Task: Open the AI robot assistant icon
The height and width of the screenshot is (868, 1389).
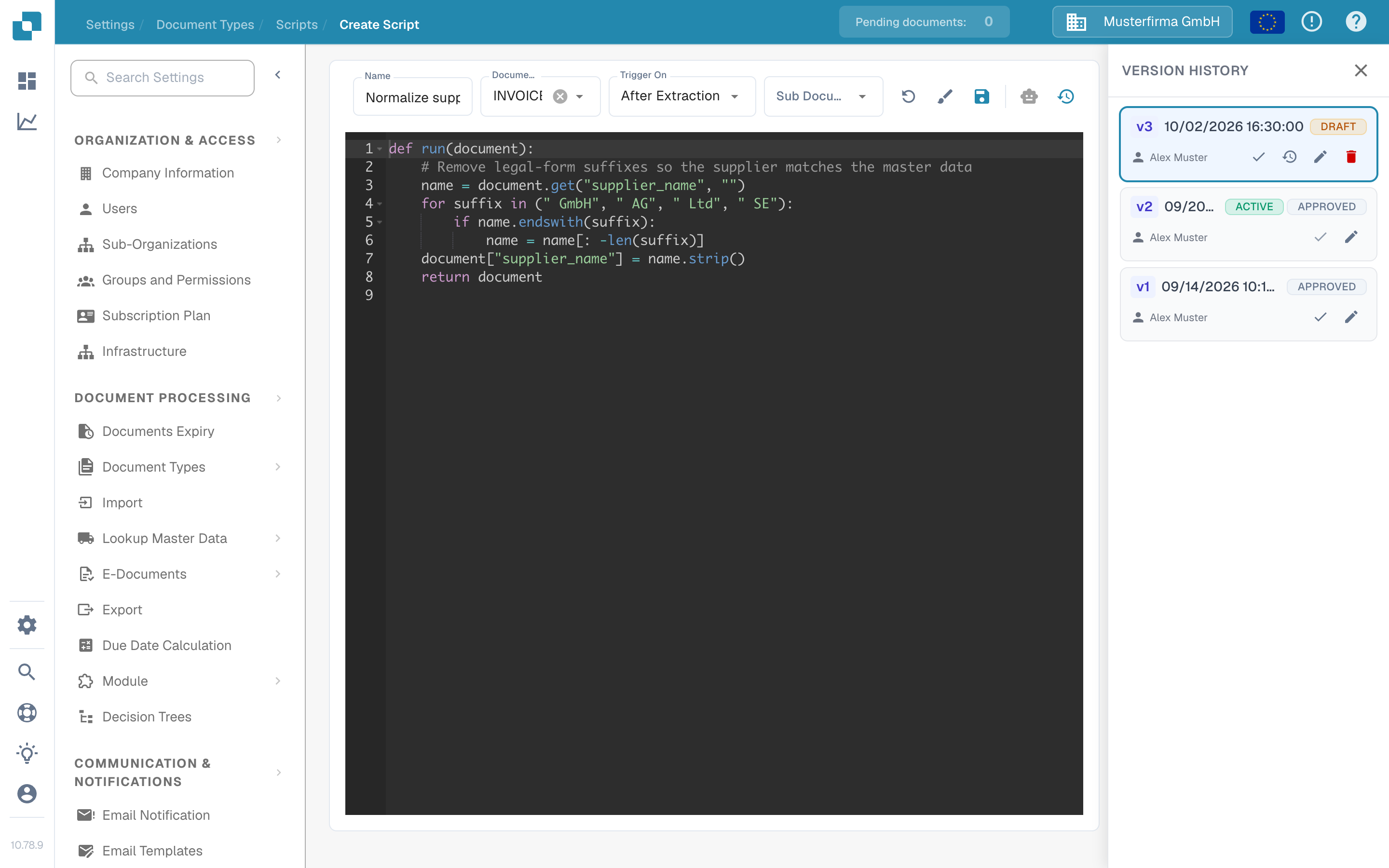Action: coord(1029,96)
